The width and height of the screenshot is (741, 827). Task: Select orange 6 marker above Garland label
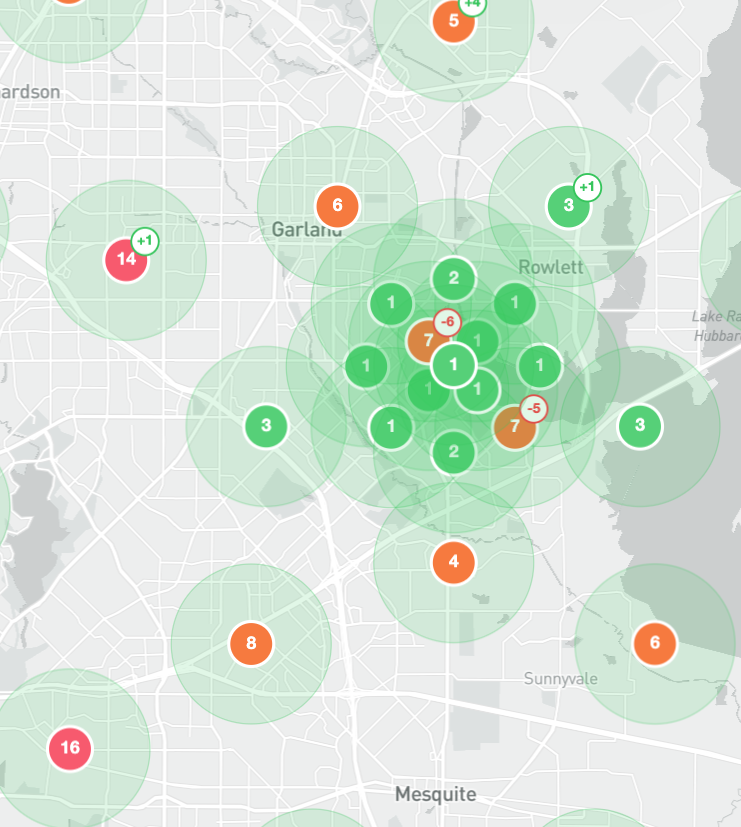(x=337, y=206)
